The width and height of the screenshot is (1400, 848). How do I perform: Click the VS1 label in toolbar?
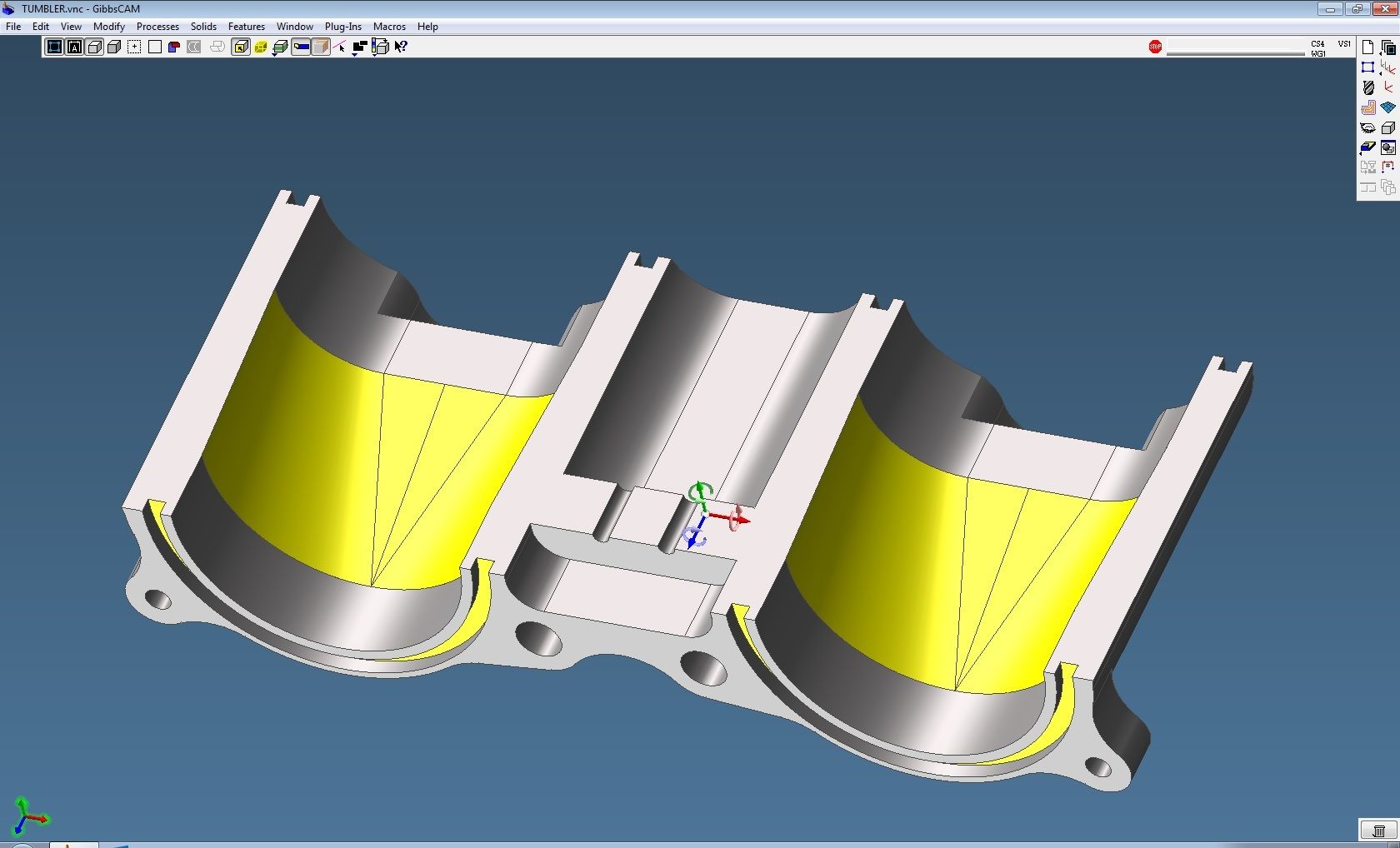click(1344, 44)
